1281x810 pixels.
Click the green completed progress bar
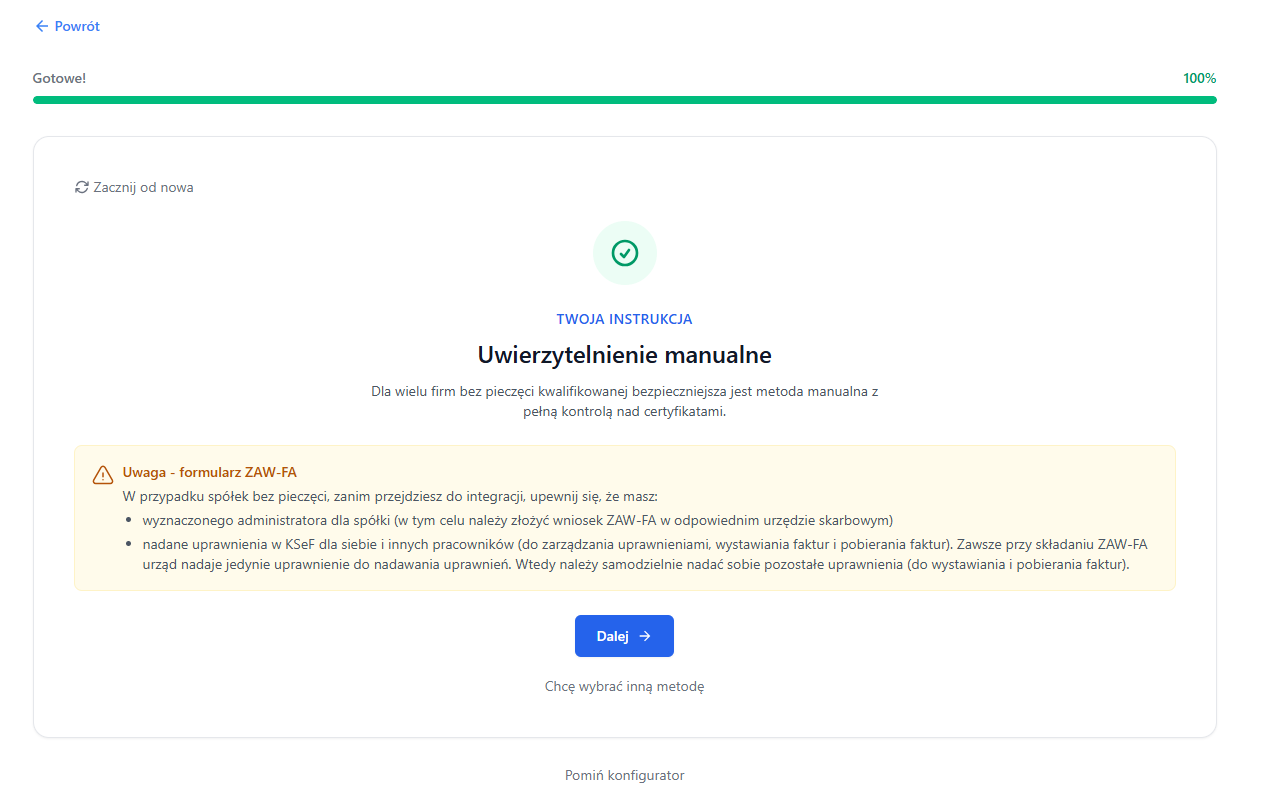coord(625,100)
